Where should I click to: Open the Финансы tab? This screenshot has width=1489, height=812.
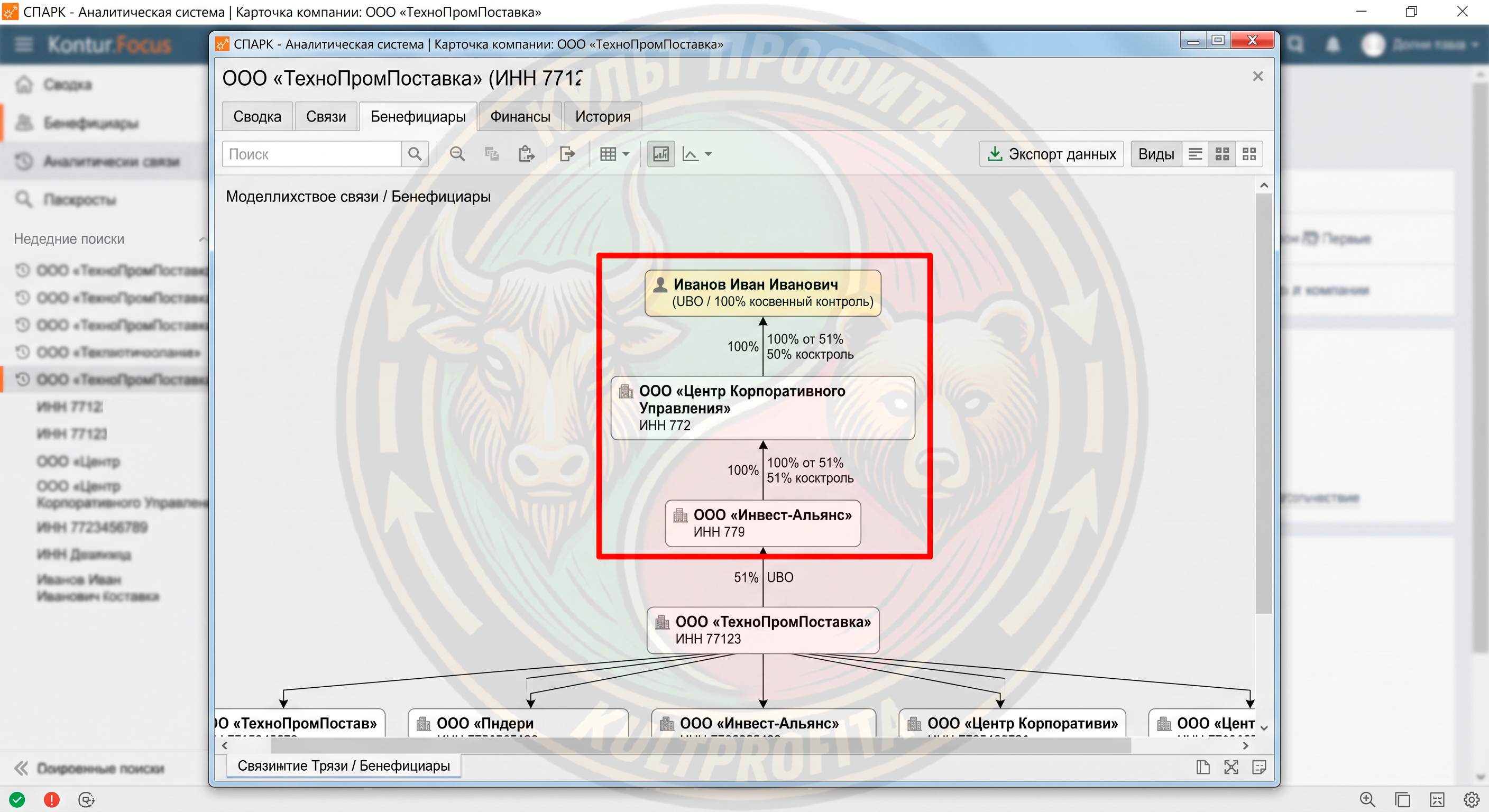point(520,117)
